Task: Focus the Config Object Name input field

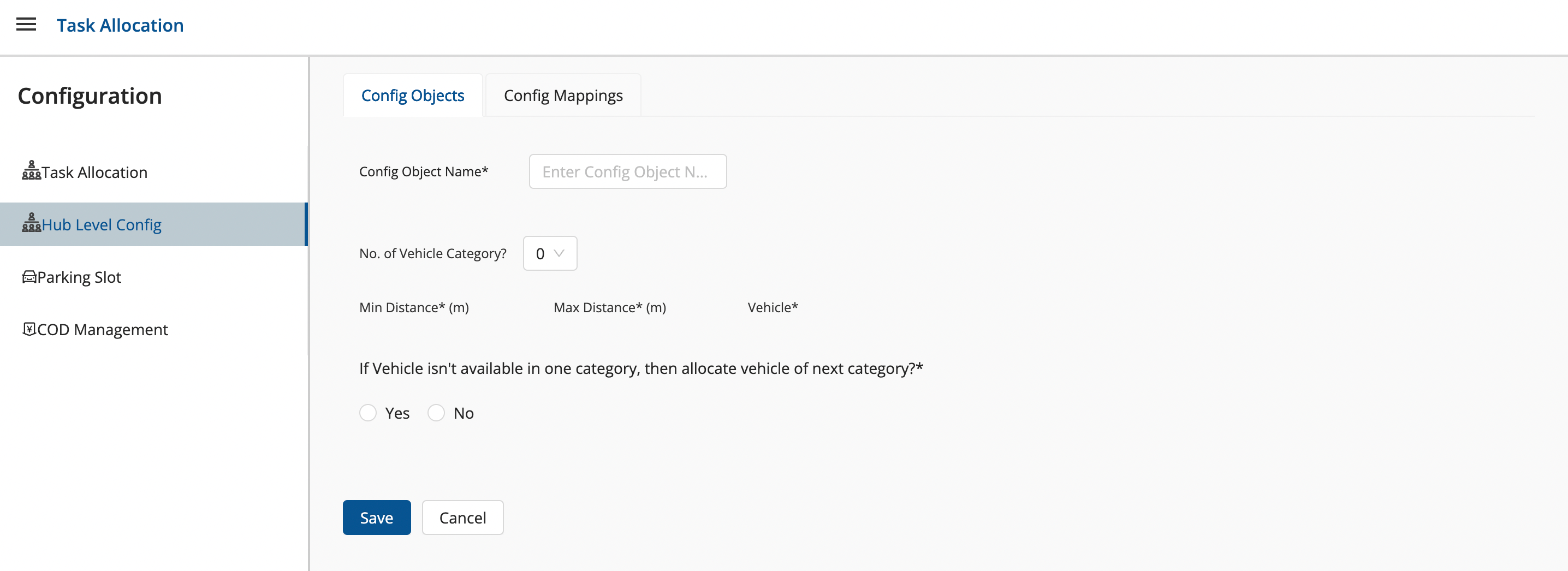Action: [x=627, y=171]
